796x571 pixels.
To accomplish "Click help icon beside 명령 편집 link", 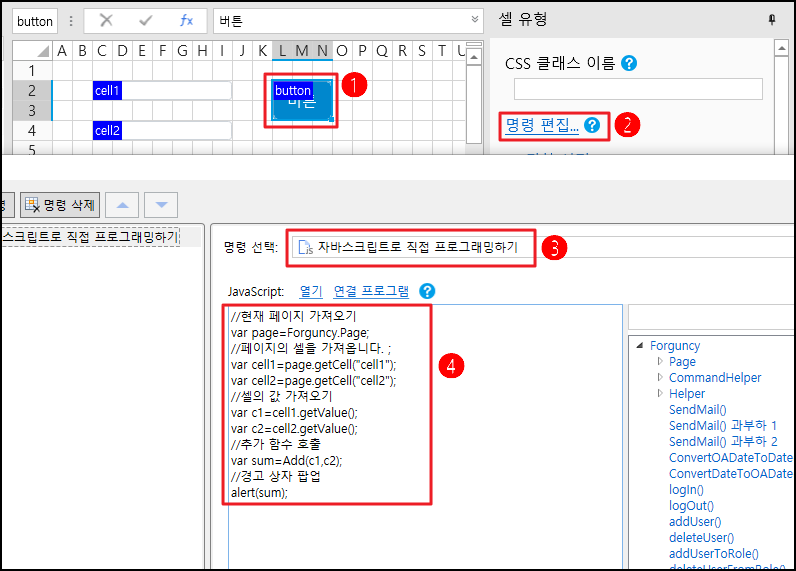I will 592,125.
